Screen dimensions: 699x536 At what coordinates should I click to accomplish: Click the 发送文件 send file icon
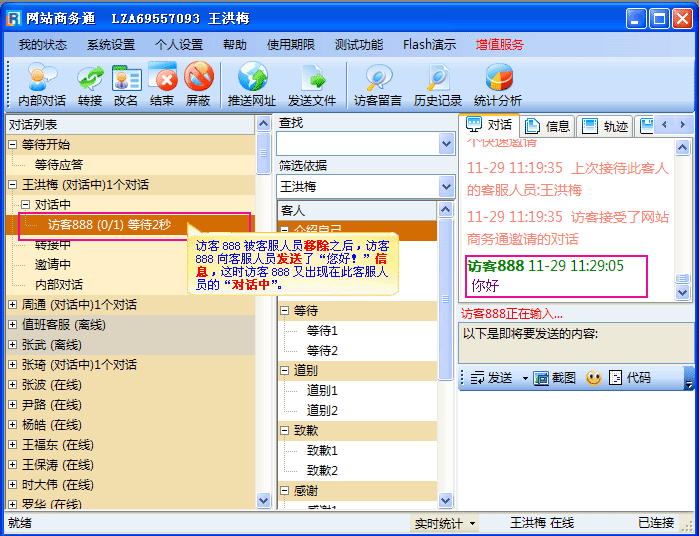tap(312, 77)
